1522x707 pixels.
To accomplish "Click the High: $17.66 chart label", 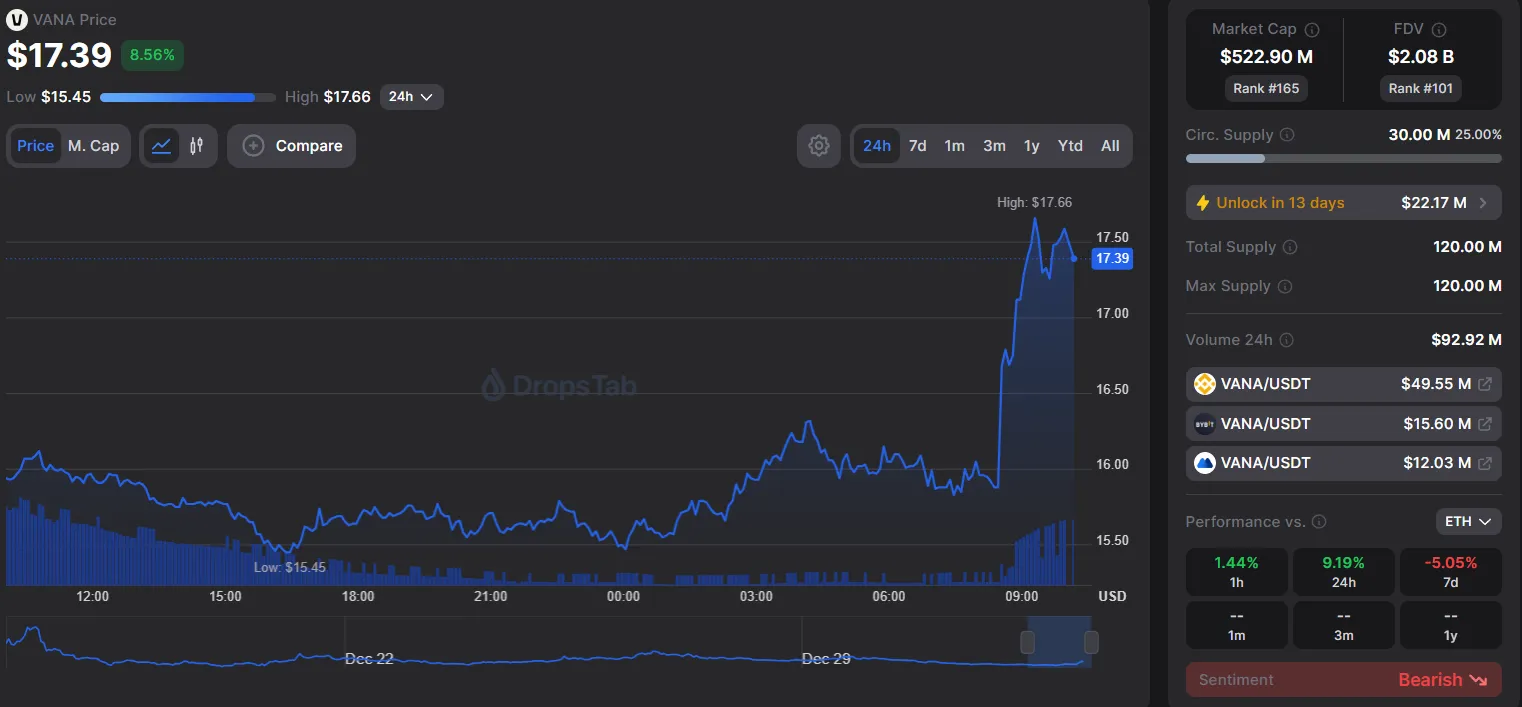I will point(1034,202).
